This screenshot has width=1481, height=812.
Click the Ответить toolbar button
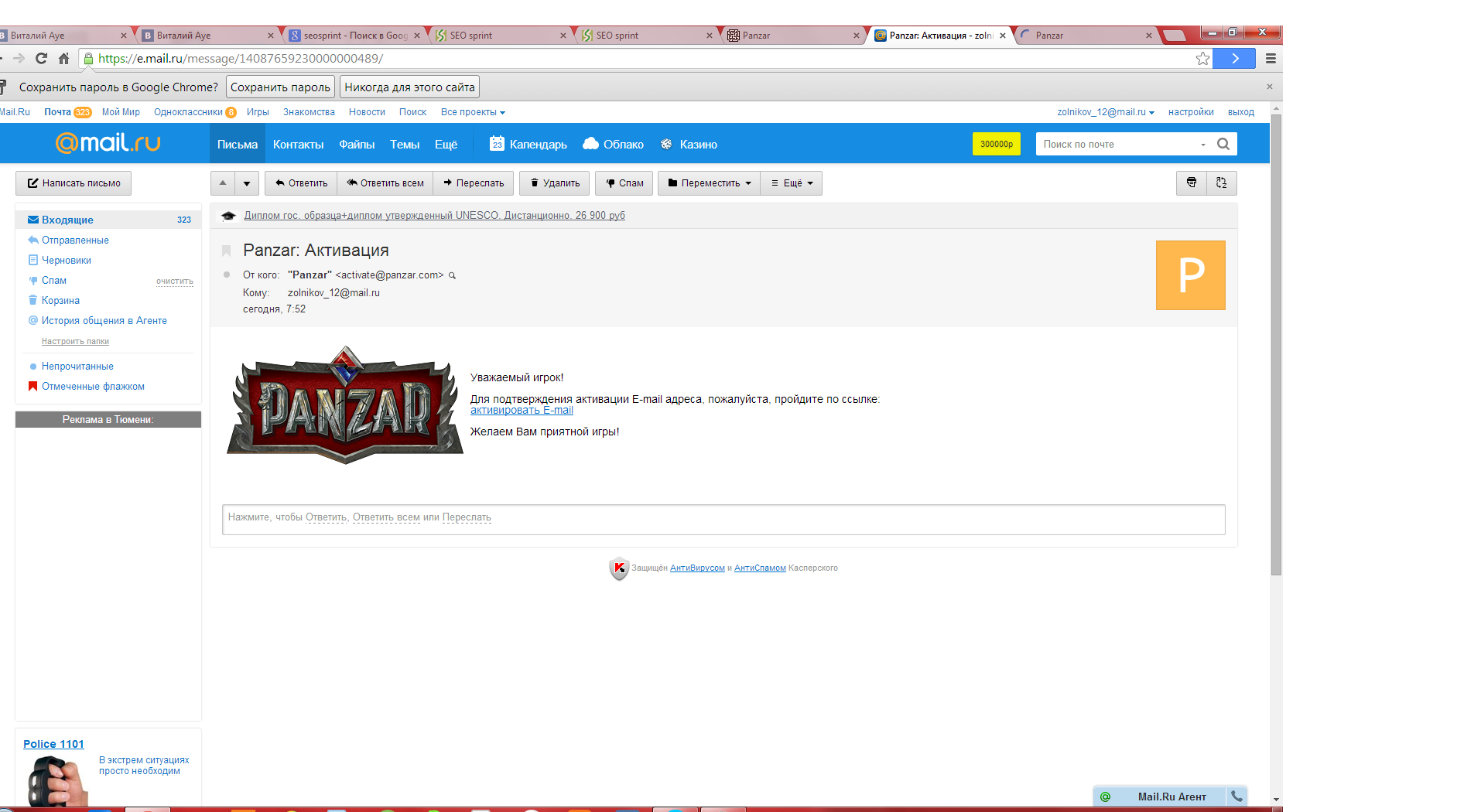(x=301, y=183)
